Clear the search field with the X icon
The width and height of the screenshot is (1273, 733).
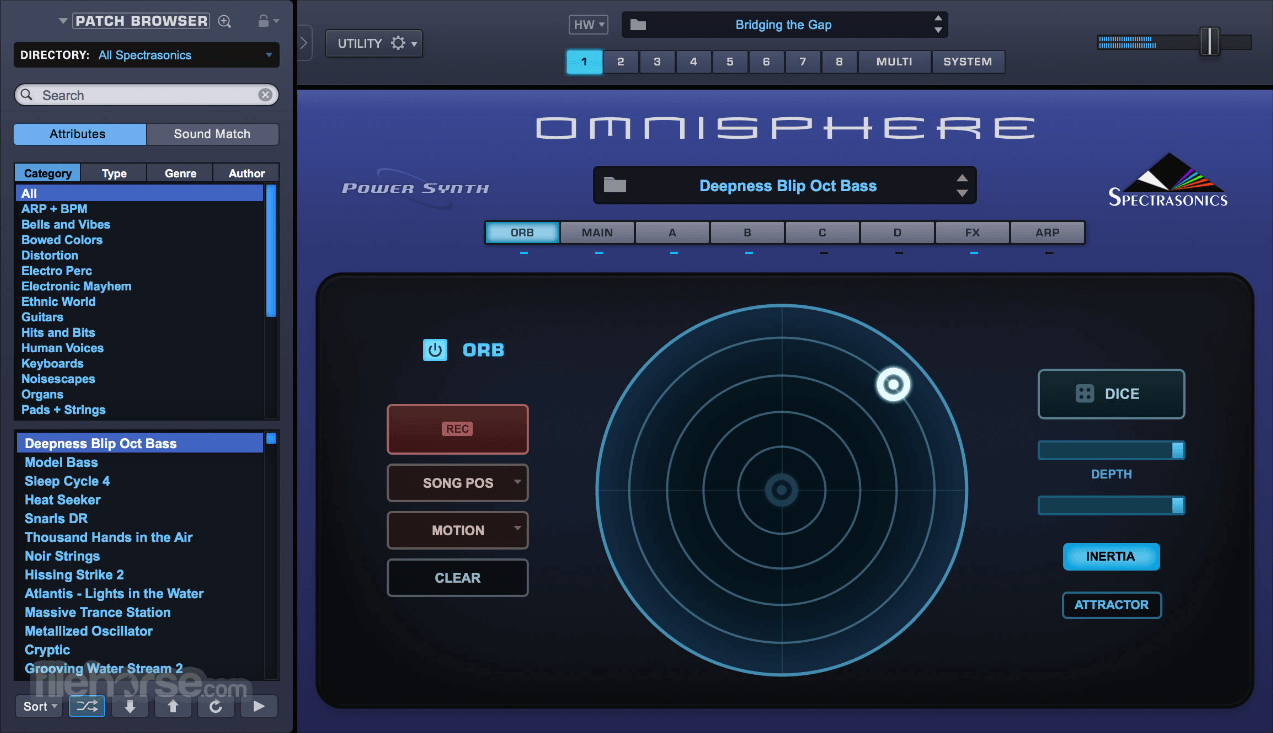(x=265, y=95)
